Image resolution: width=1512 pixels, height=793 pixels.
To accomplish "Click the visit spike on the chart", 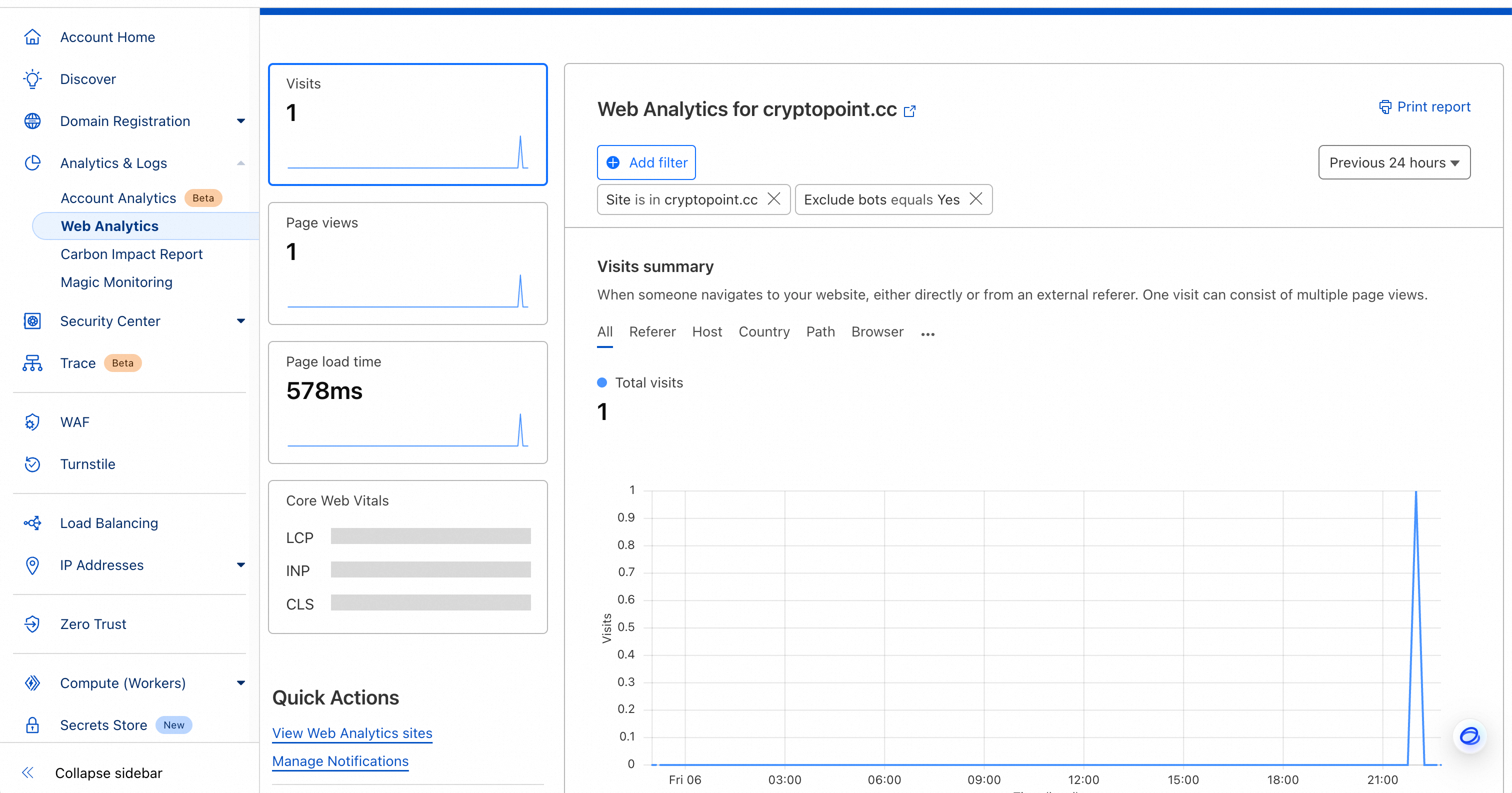I will pyautogui.click(x=1416, y=628).
